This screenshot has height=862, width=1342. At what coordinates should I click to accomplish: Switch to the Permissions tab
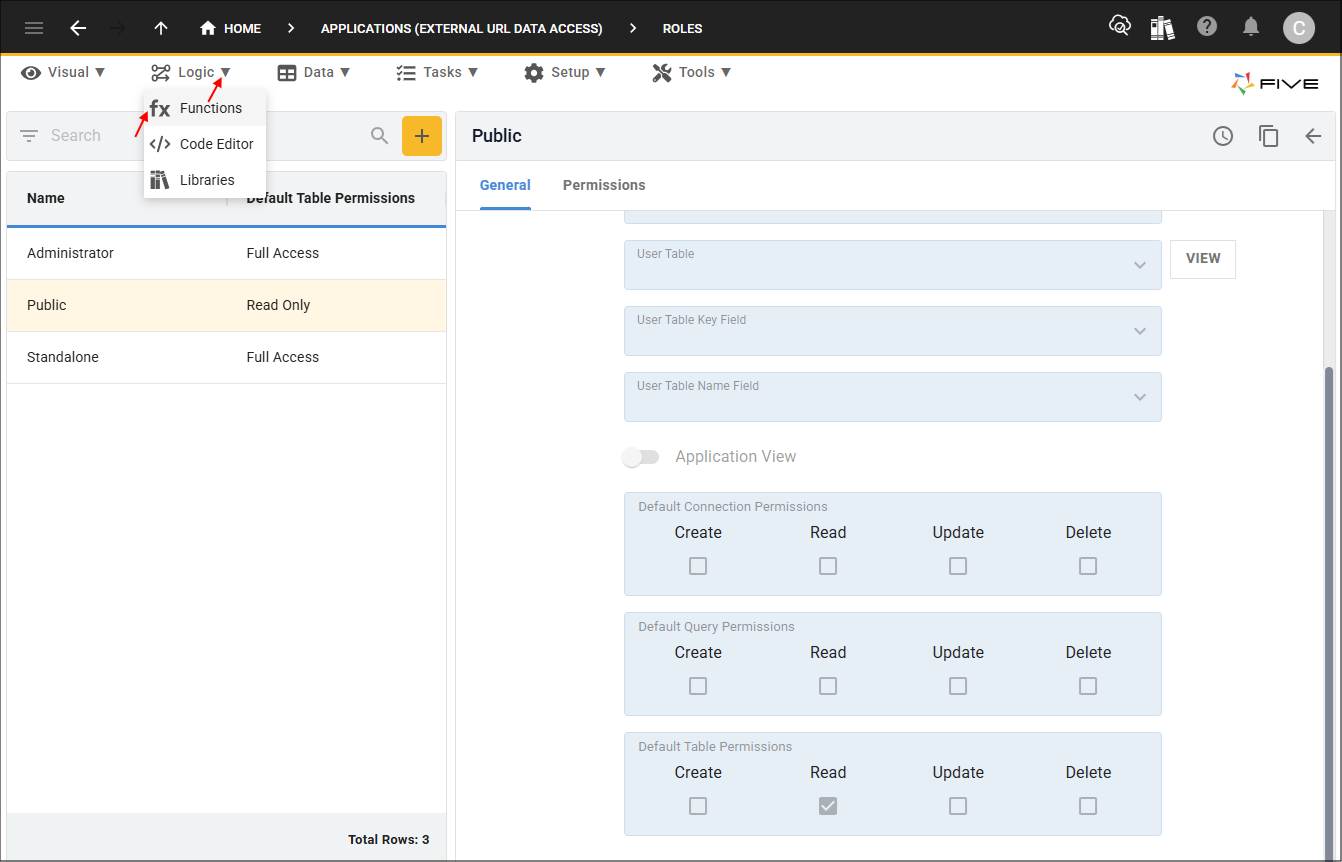point(604,185)
